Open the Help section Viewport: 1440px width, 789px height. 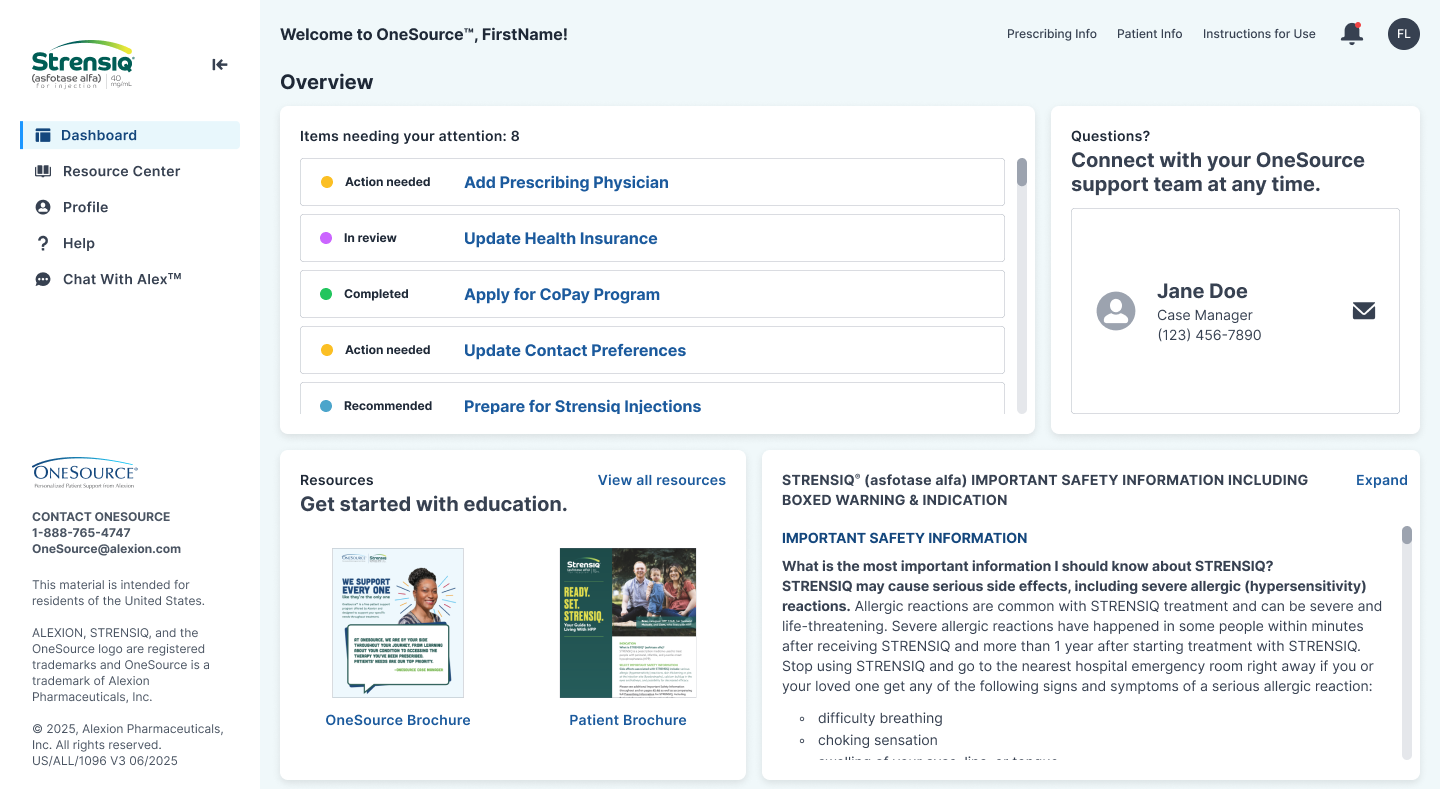click(77, 243)
